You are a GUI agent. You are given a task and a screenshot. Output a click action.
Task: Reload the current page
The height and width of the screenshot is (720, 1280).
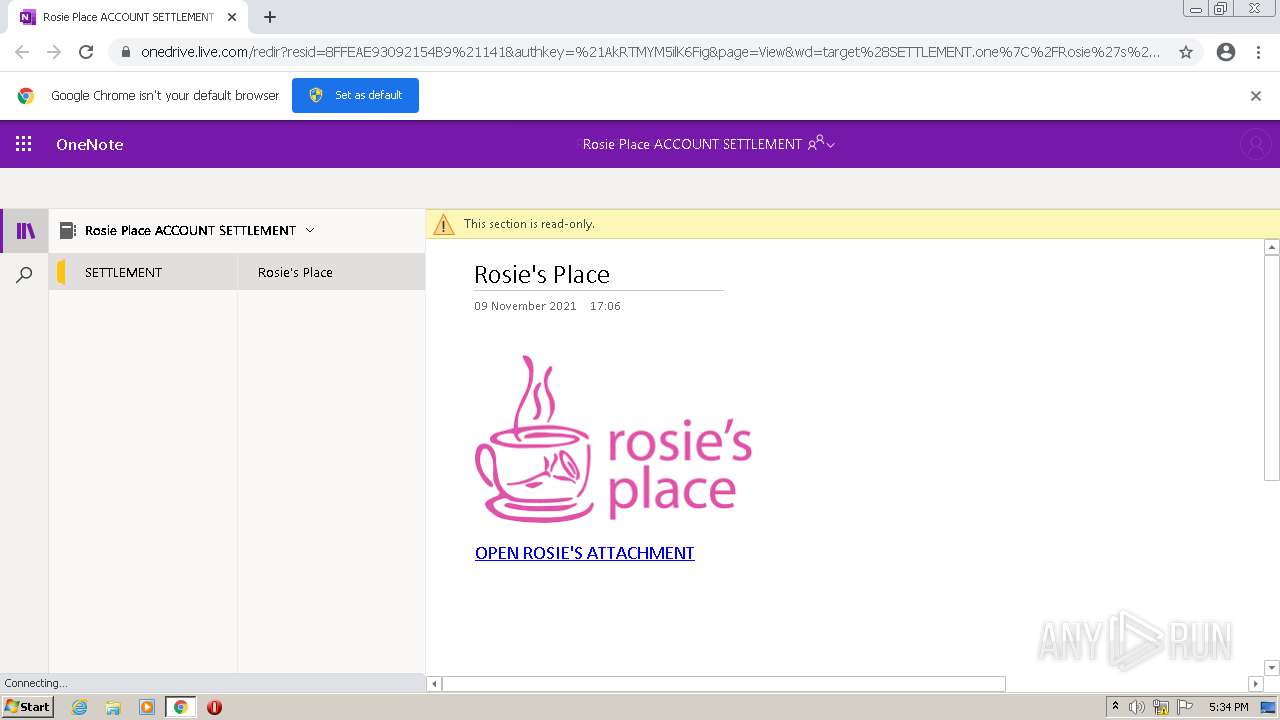pyautogui.click(x=86, y=52)
